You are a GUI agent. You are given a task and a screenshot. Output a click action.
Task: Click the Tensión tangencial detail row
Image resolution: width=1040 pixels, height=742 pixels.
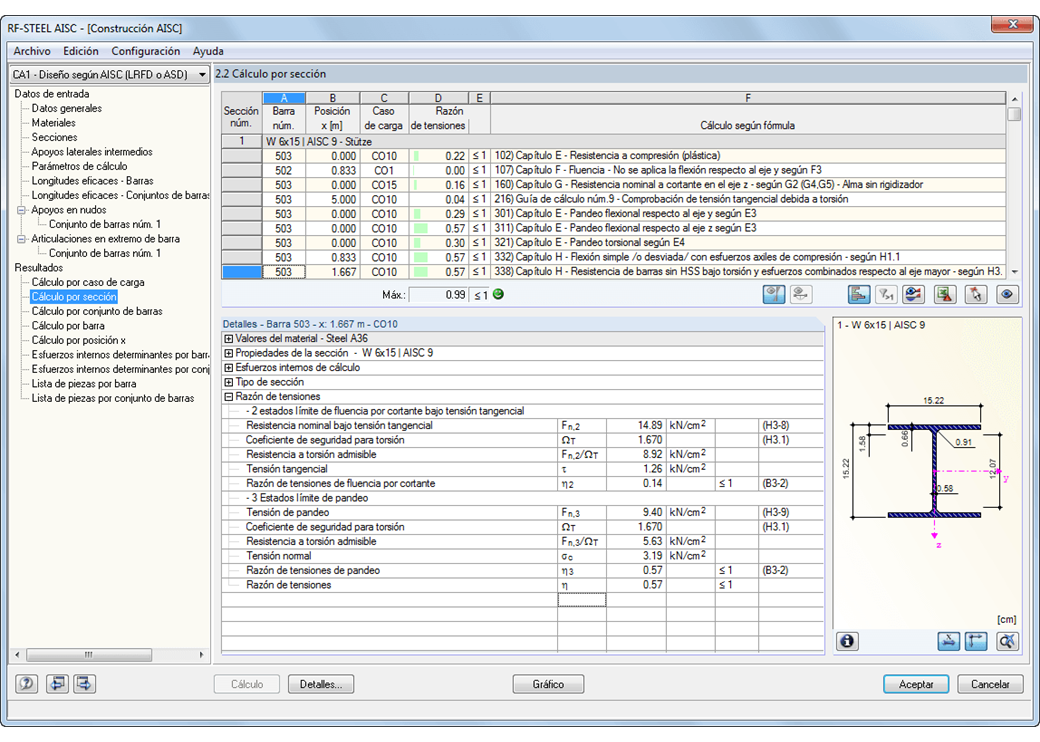(x=523, y=469)
